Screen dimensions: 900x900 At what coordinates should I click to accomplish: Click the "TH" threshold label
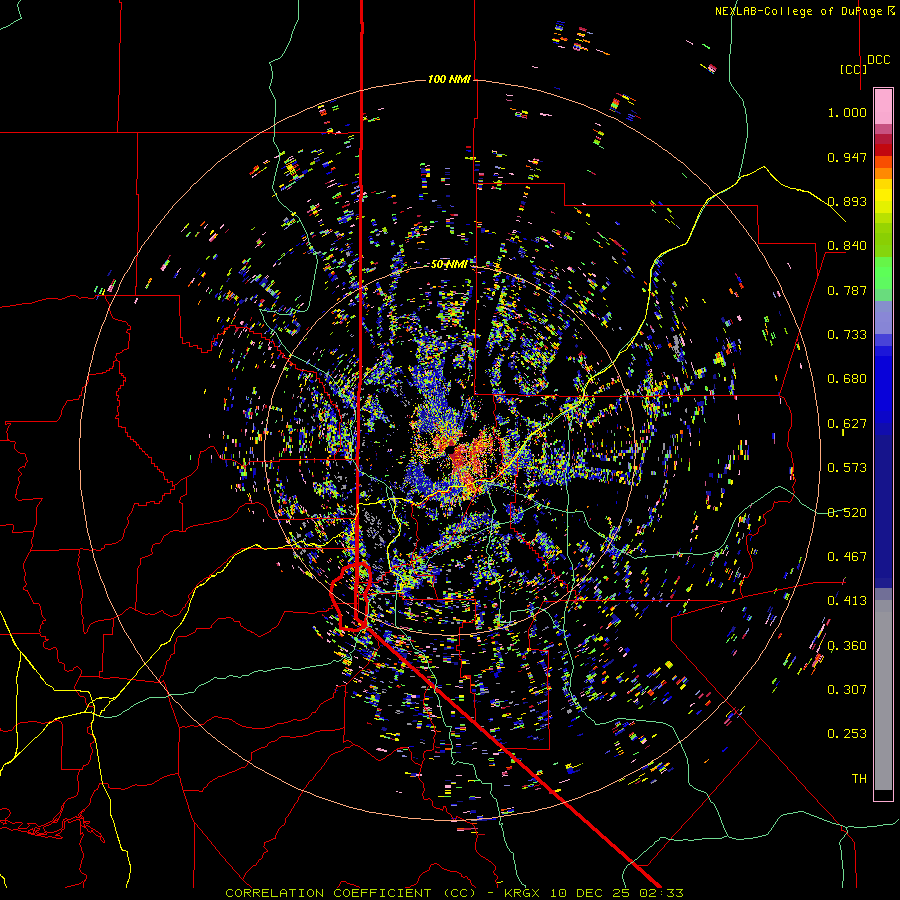tap(859, 779)
